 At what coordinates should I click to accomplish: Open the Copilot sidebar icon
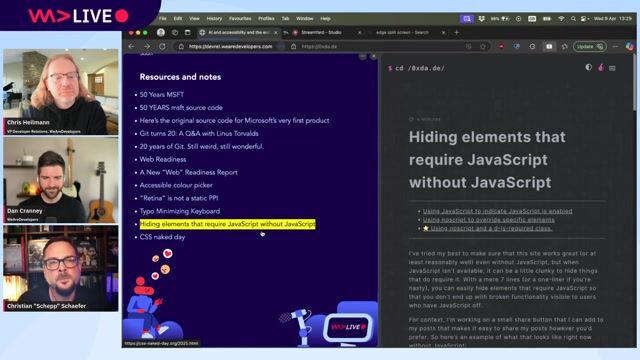(x=630, y=47)
